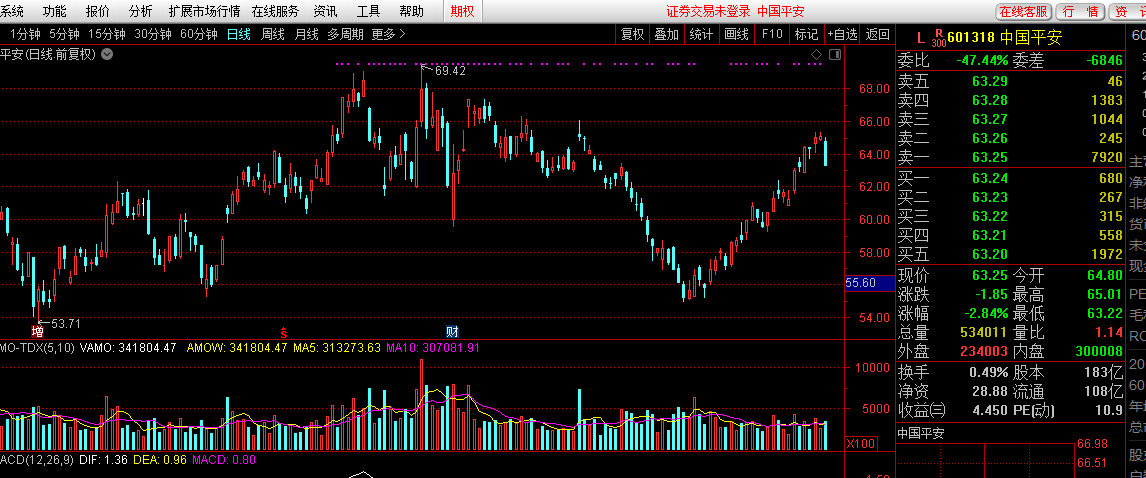Click the 53.71 low price label
This screenshot has width=1146, height=478.
[x=65, y=323]
